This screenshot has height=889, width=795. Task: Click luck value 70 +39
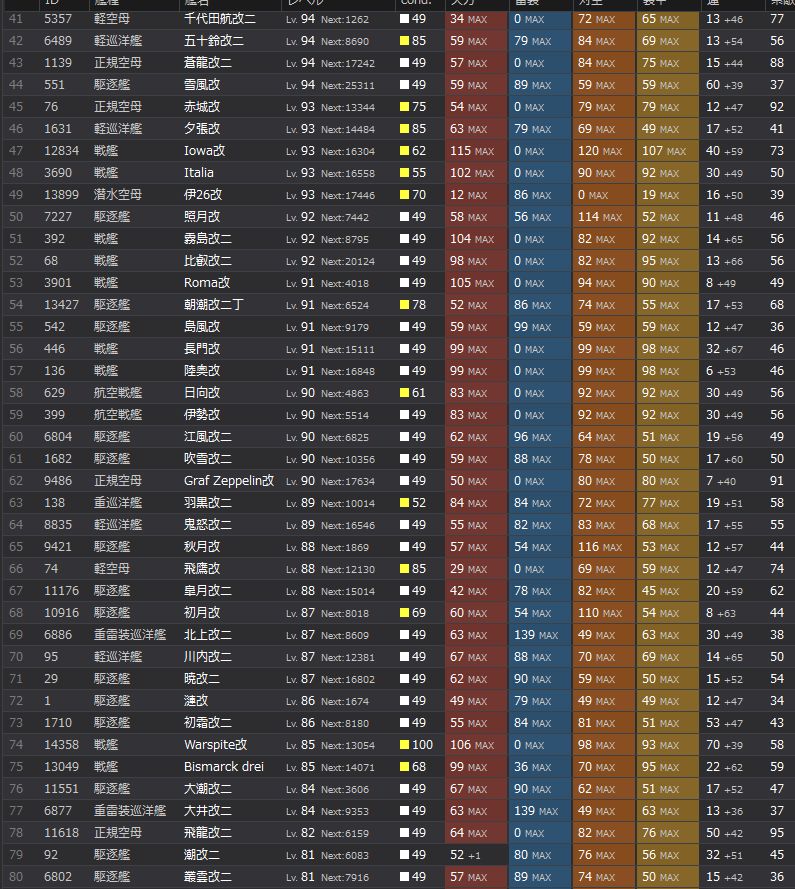[x=724, y=745]
